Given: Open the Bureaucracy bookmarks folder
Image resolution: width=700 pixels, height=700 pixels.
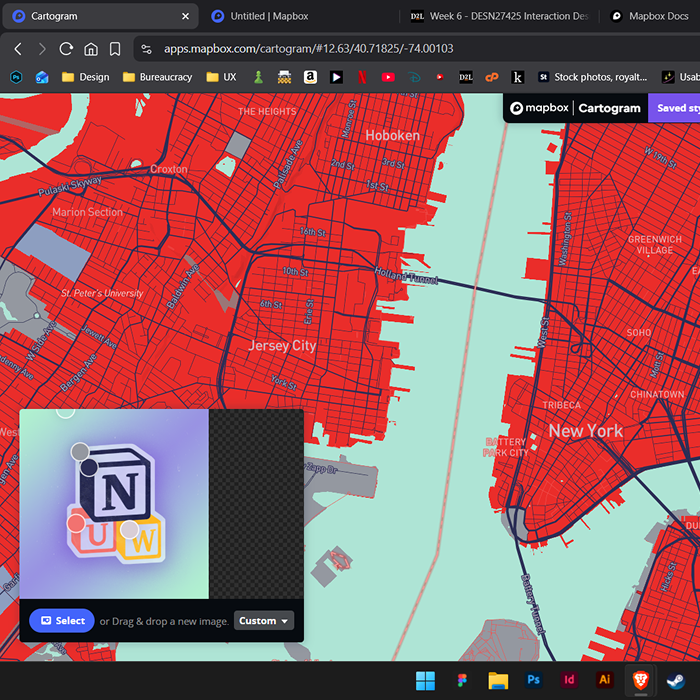Looking at the screenshot, I should coord(157,77).
